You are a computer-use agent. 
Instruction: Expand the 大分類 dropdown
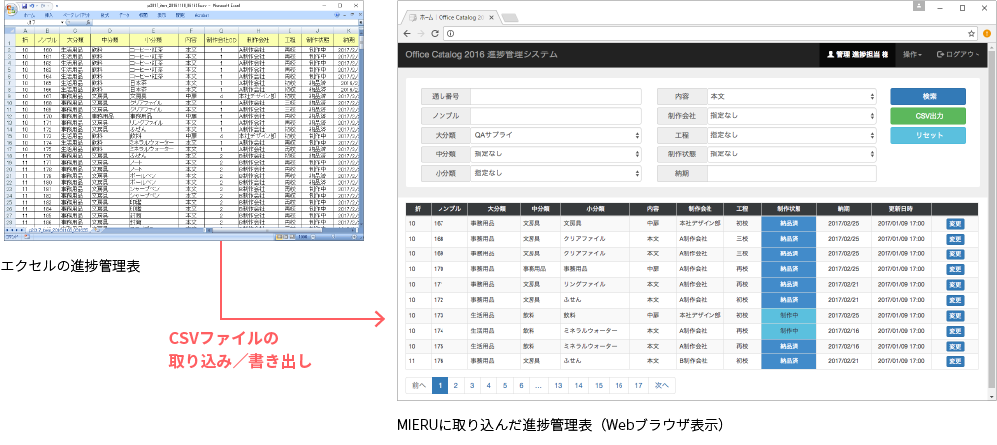coord(556,135)
